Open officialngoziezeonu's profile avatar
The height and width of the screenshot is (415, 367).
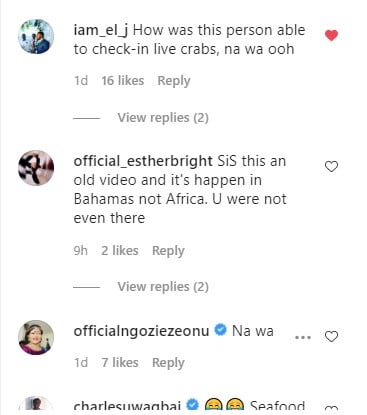tap(36, 337)
